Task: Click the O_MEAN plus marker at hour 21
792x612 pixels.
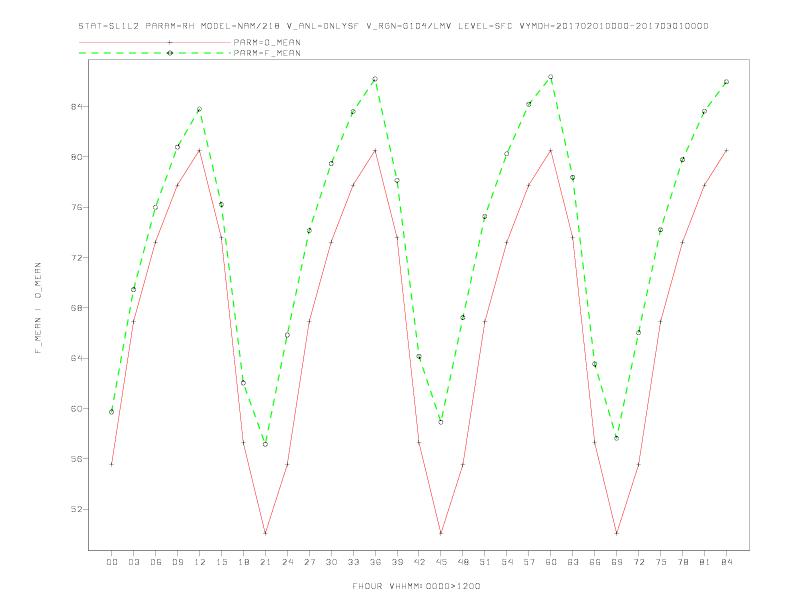Action: click(x=265, y=533)
